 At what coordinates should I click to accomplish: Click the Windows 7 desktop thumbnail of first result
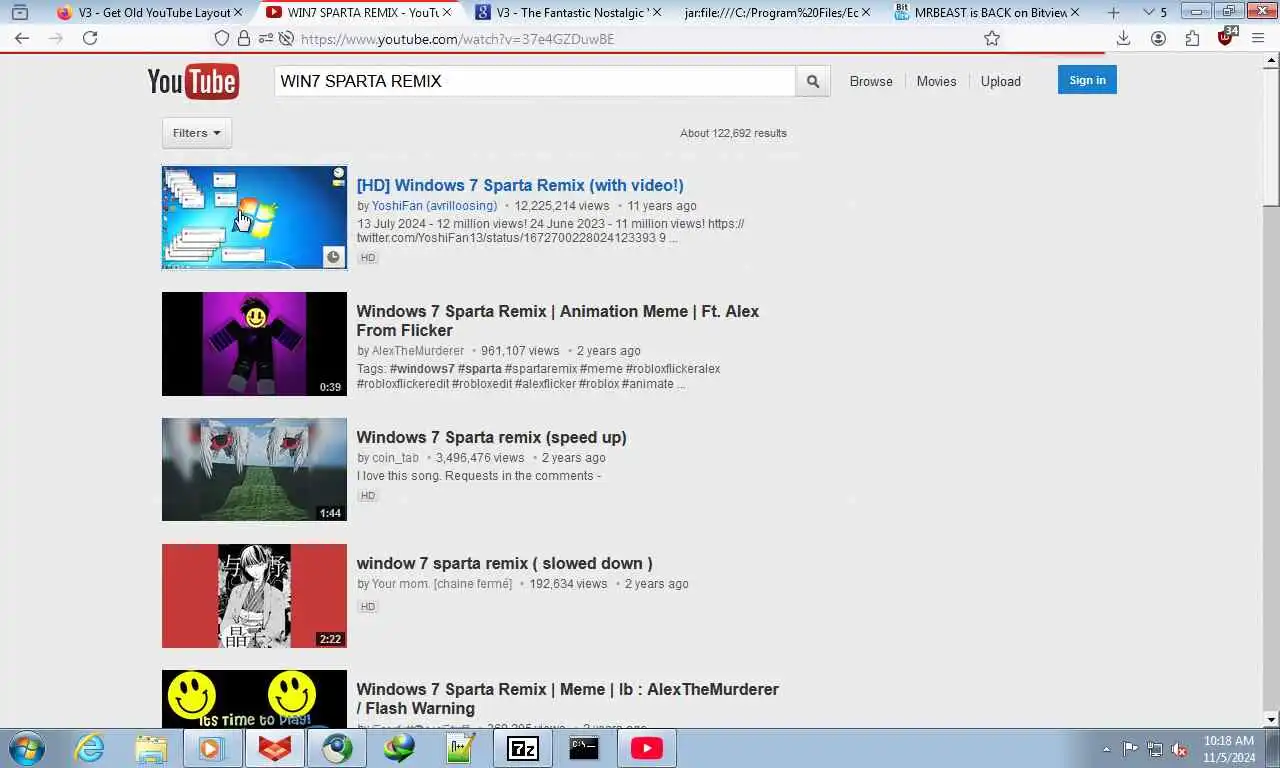pos(254,217)
